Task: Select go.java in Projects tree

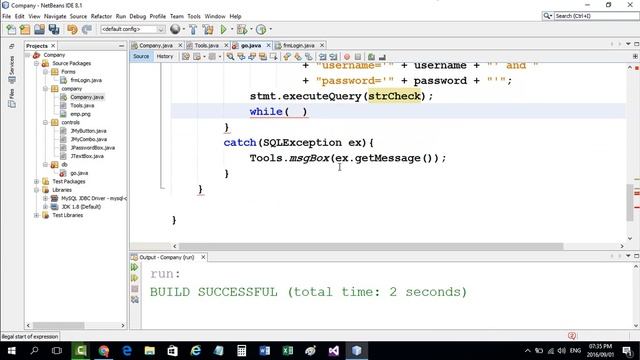Action: (x=79, y=173)
